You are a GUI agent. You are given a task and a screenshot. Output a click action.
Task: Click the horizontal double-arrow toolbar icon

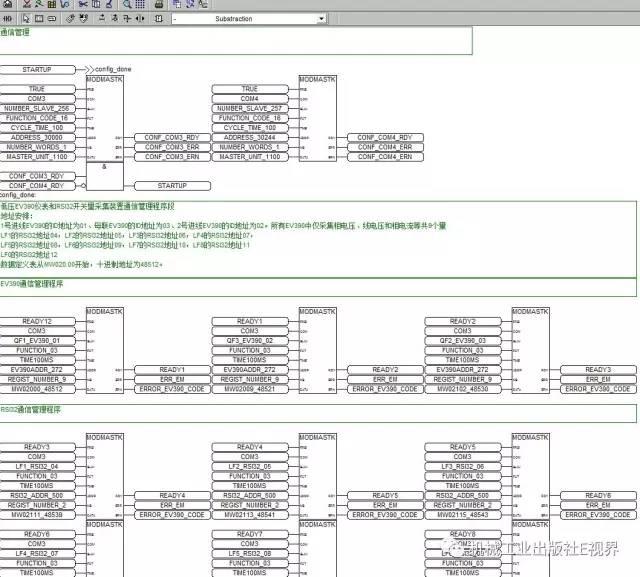click(140, 19)
